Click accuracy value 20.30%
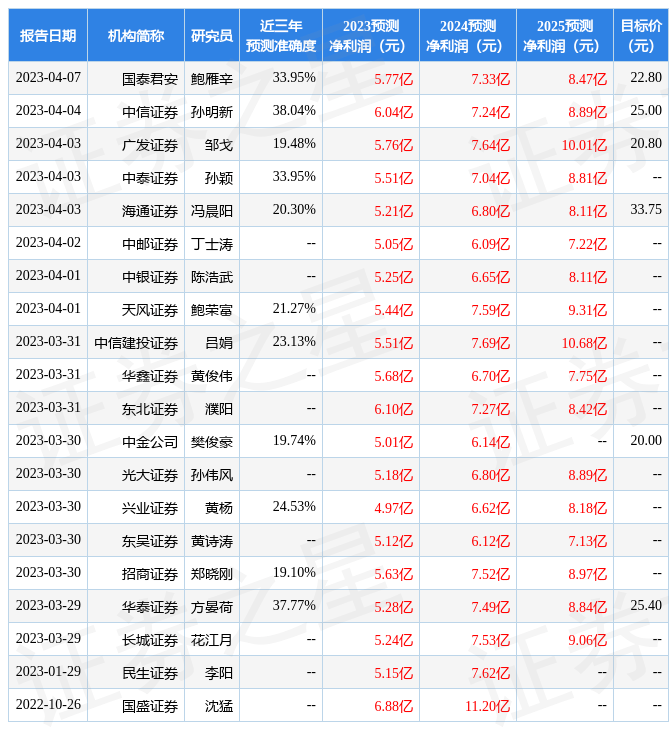 (294, 210)
